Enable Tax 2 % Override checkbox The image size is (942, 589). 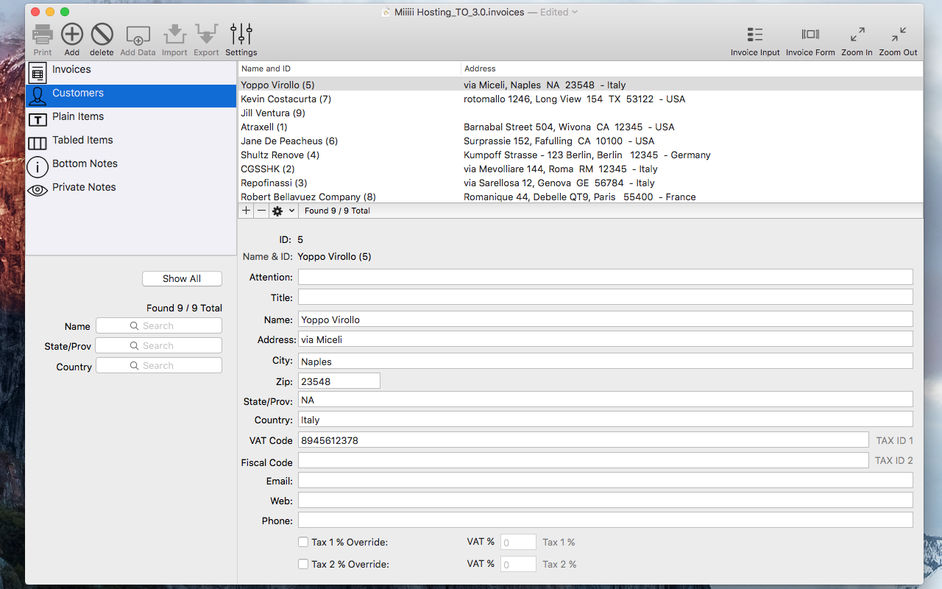coord(303,564)
